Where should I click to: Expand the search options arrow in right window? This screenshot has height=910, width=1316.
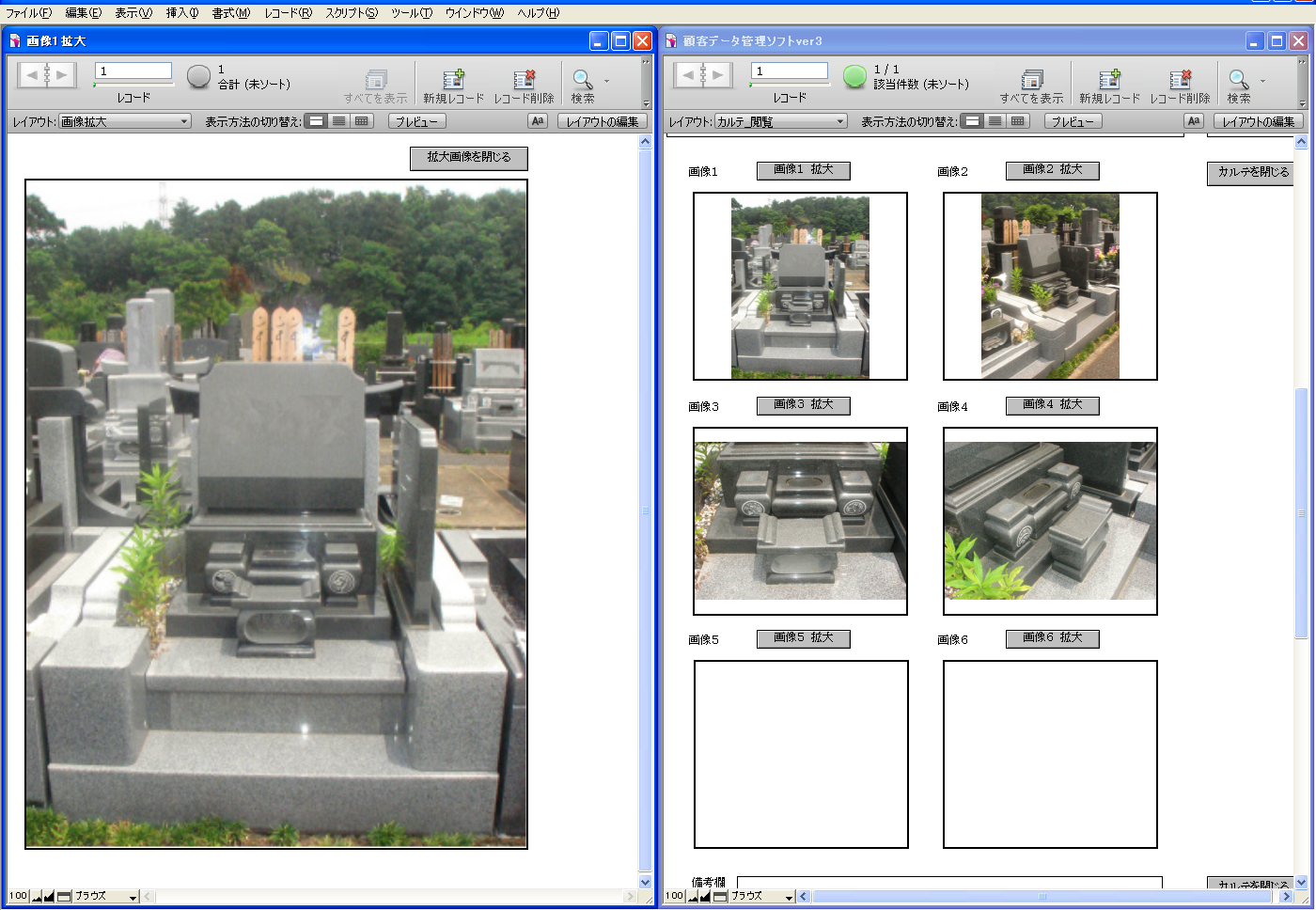1262,81
